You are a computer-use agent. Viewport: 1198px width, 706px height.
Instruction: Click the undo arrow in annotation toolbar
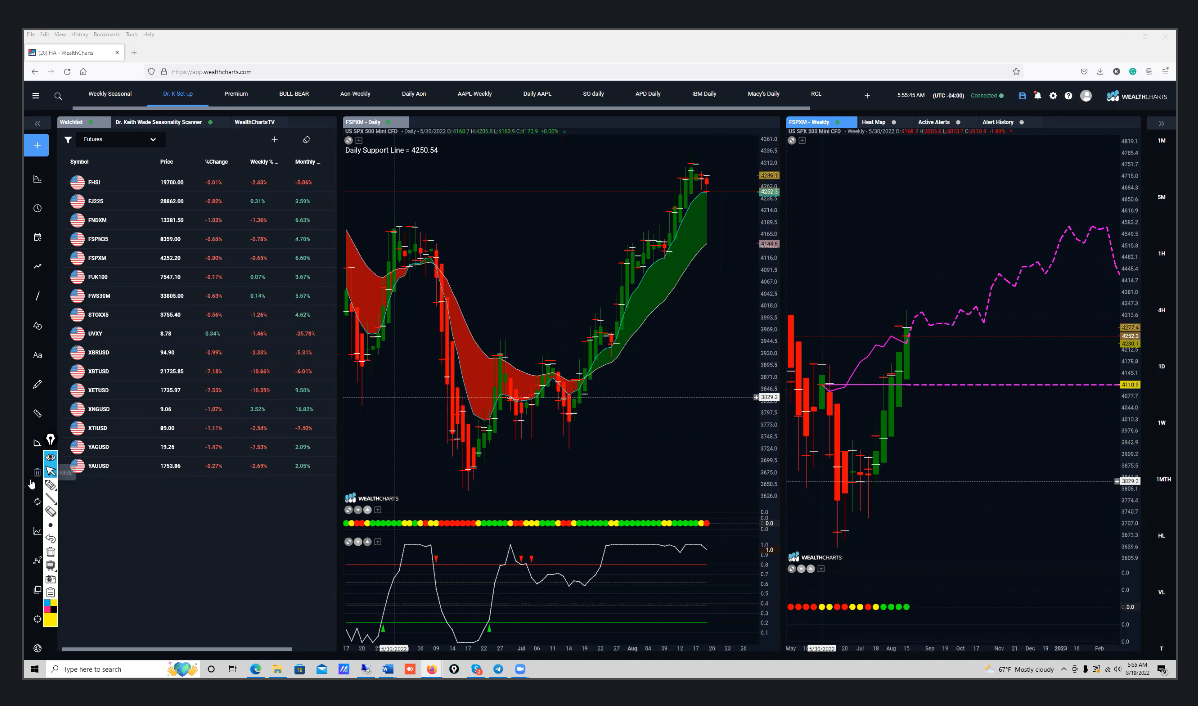click(x=50, y=538)
